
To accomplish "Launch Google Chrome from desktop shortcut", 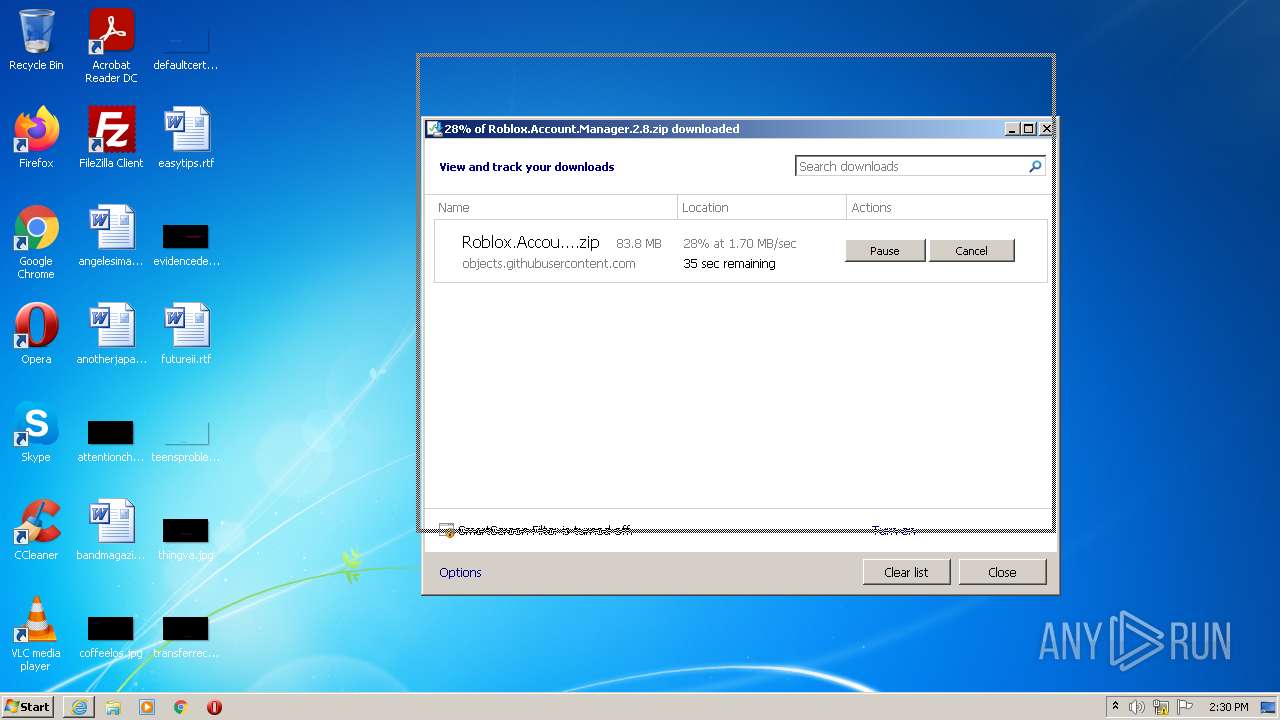I will point(36,242).
